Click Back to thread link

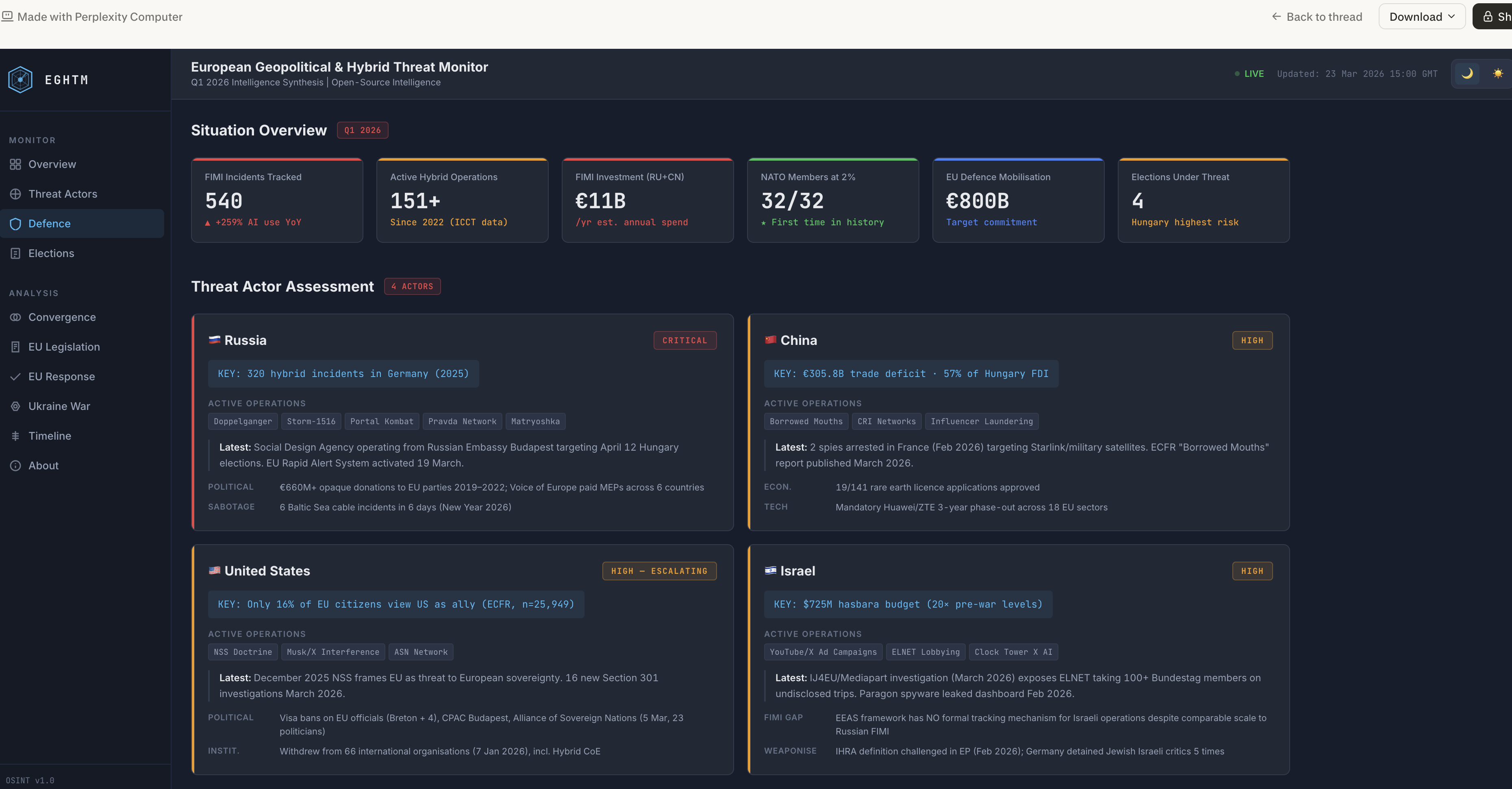[1316, 16]
